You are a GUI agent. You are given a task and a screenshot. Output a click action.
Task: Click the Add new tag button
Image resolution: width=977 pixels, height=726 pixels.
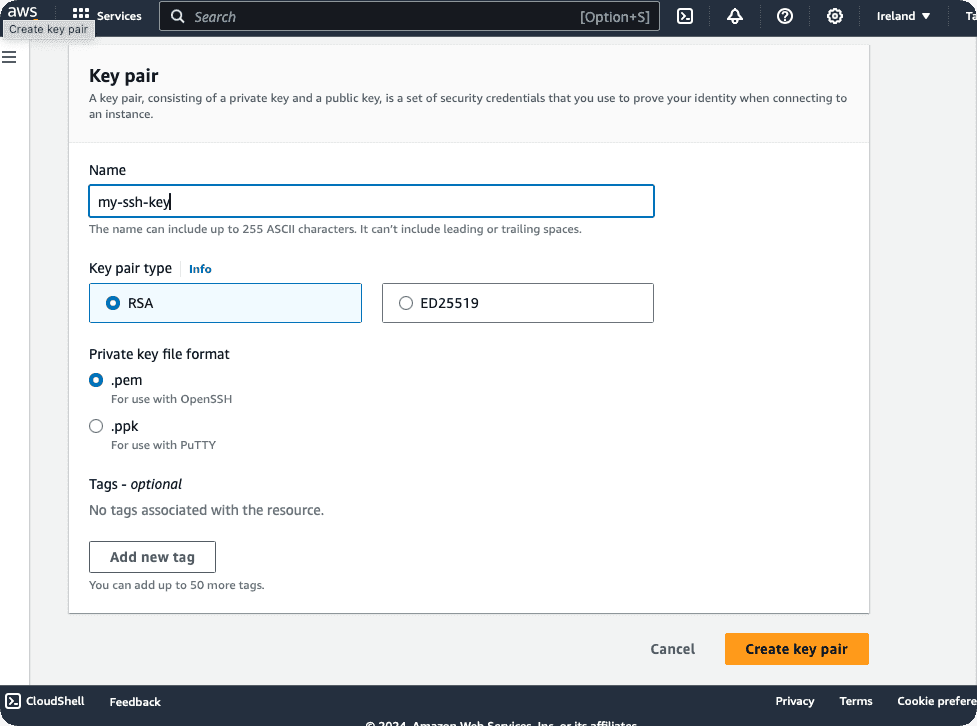point(152,557)
